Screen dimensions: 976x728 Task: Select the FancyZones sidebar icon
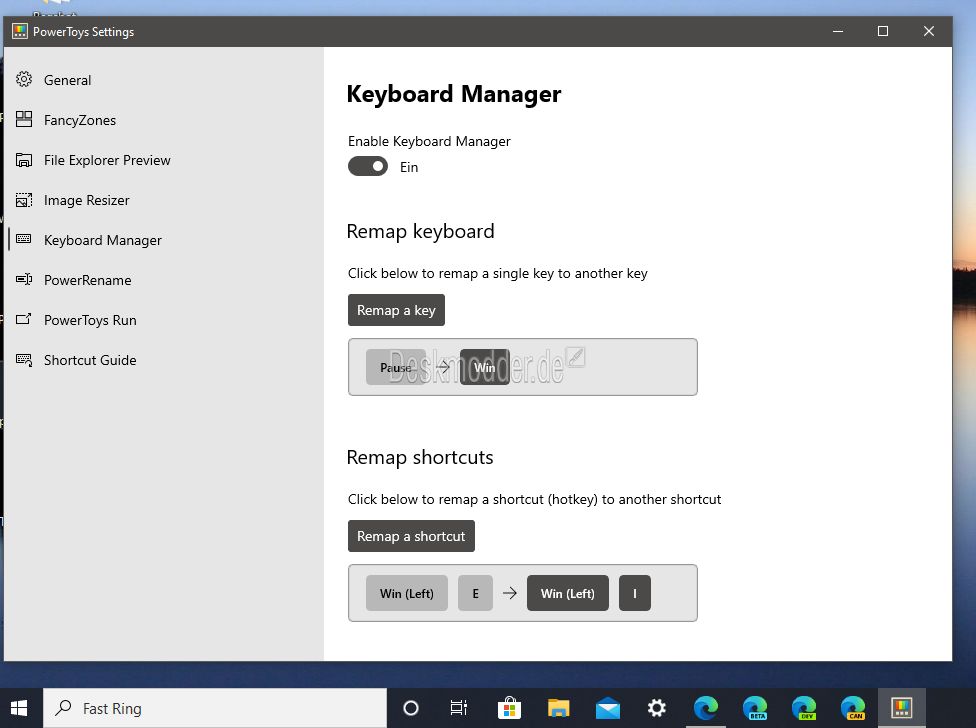pyautogui.click(x=24, y=119)
